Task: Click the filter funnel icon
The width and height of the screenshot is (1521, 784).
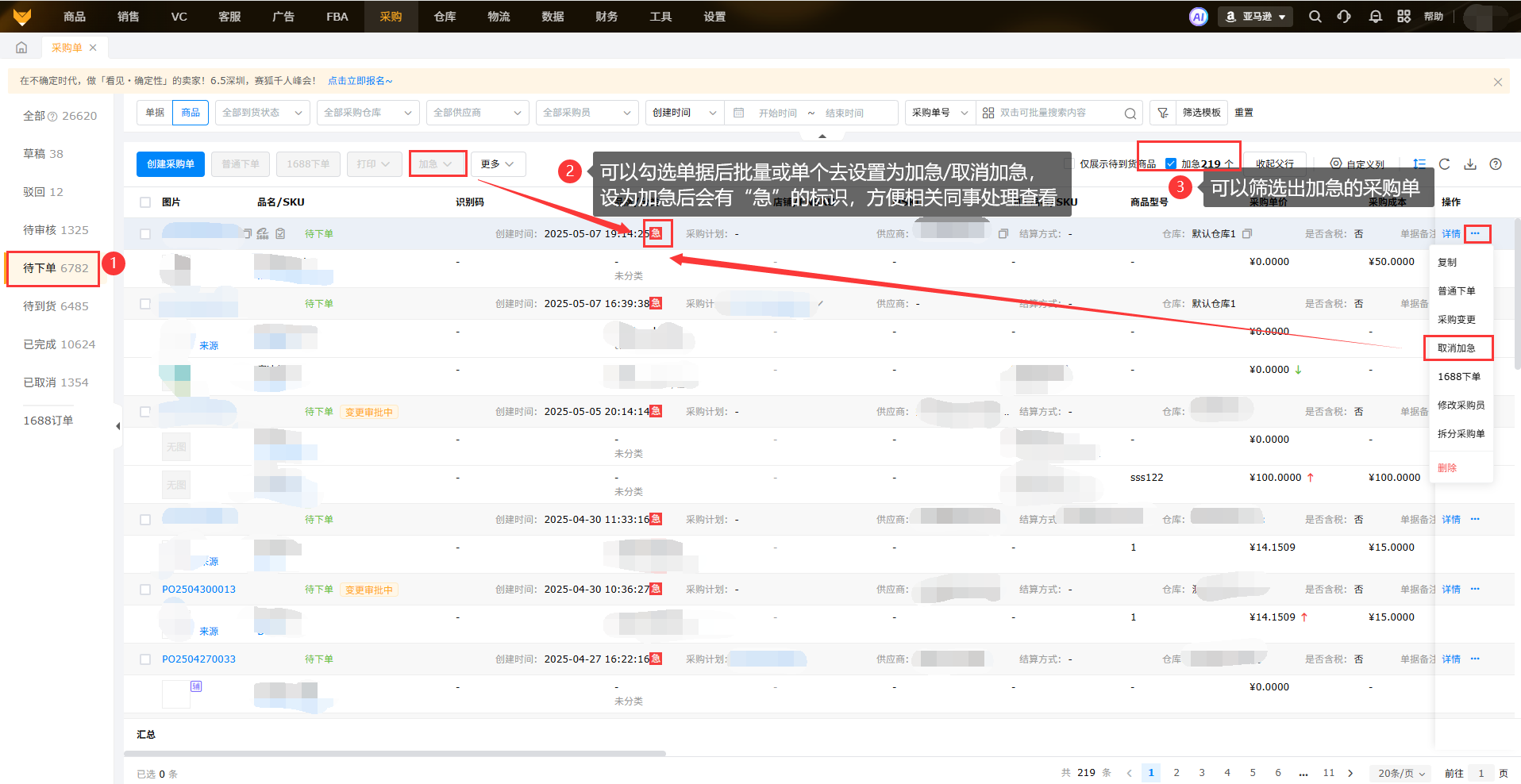Action: click(1162, 113)
